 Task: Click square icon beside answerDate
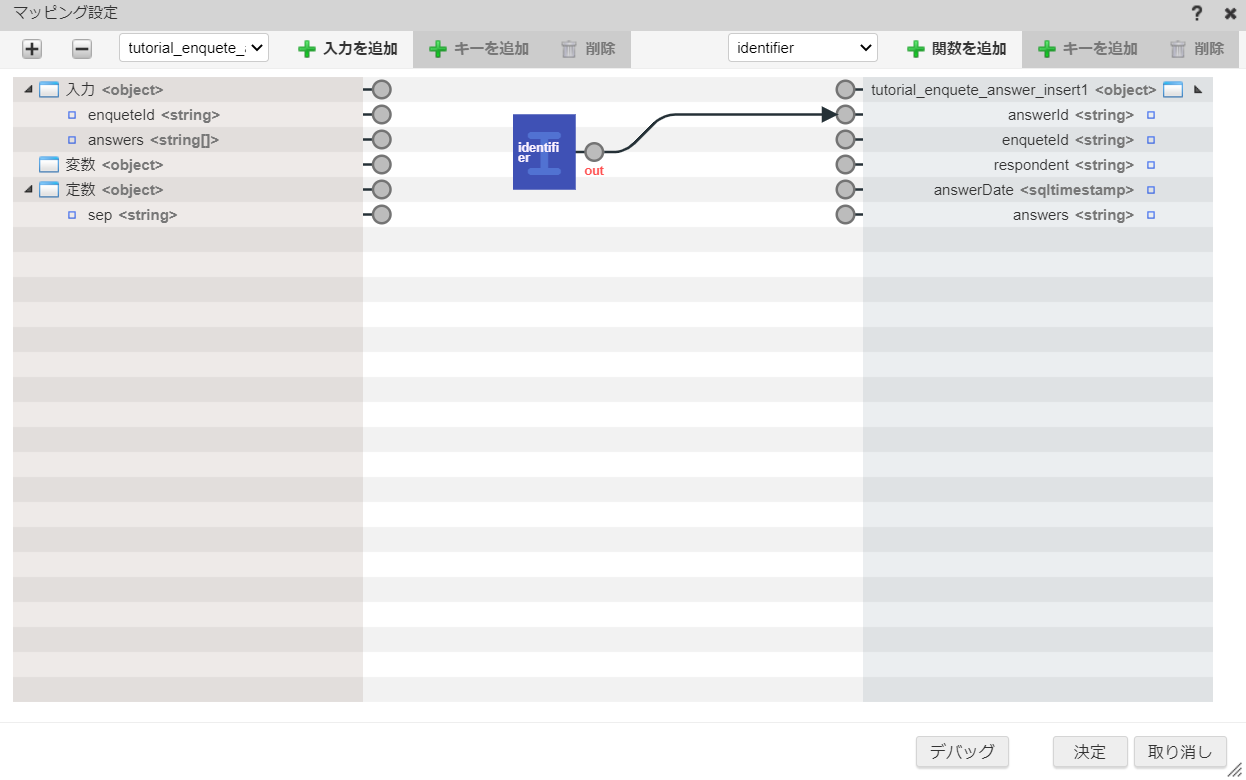[x=1151, y=190]
